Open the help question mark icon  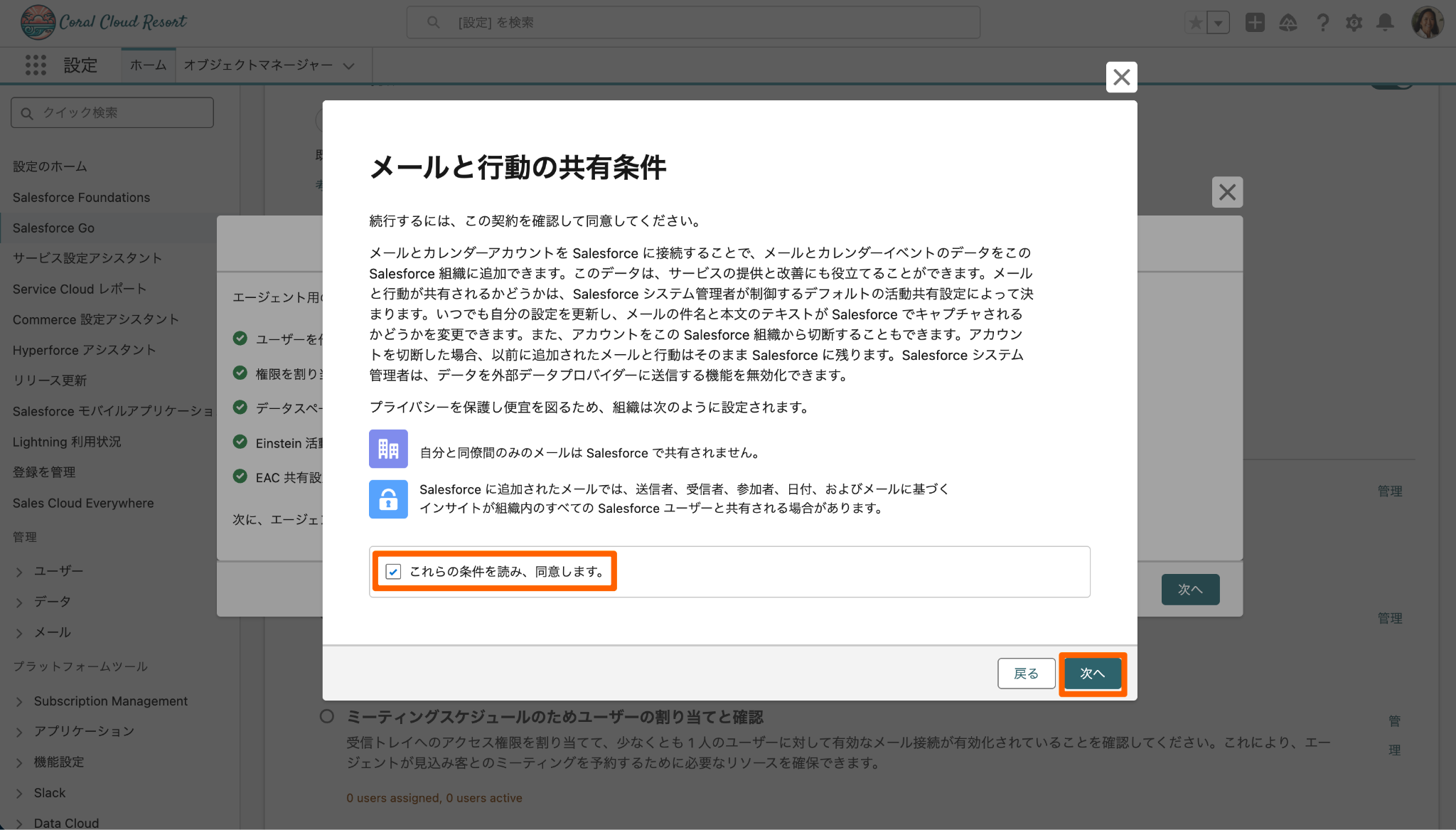pos(1322,23)
